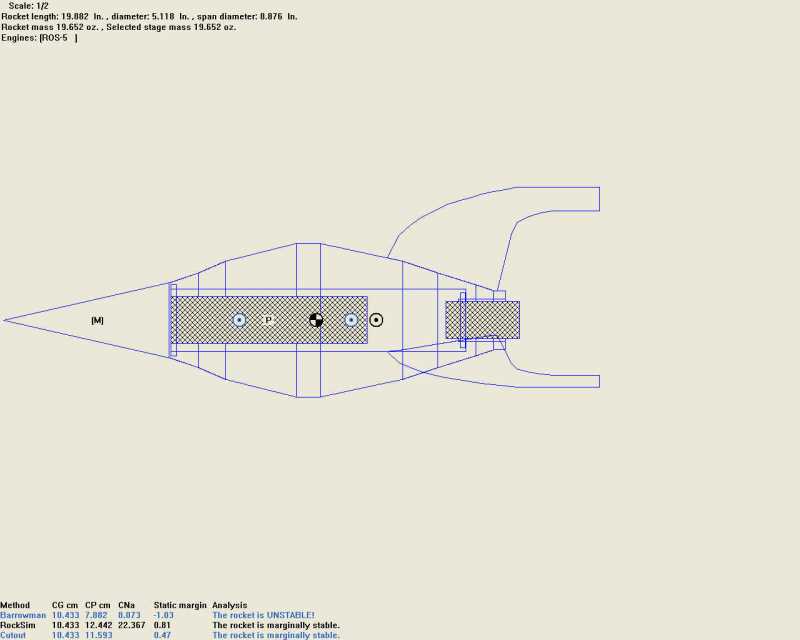This screenshot has height=640, width=800.
Task: Click the Analysis column header
Action: click(229, 605)
